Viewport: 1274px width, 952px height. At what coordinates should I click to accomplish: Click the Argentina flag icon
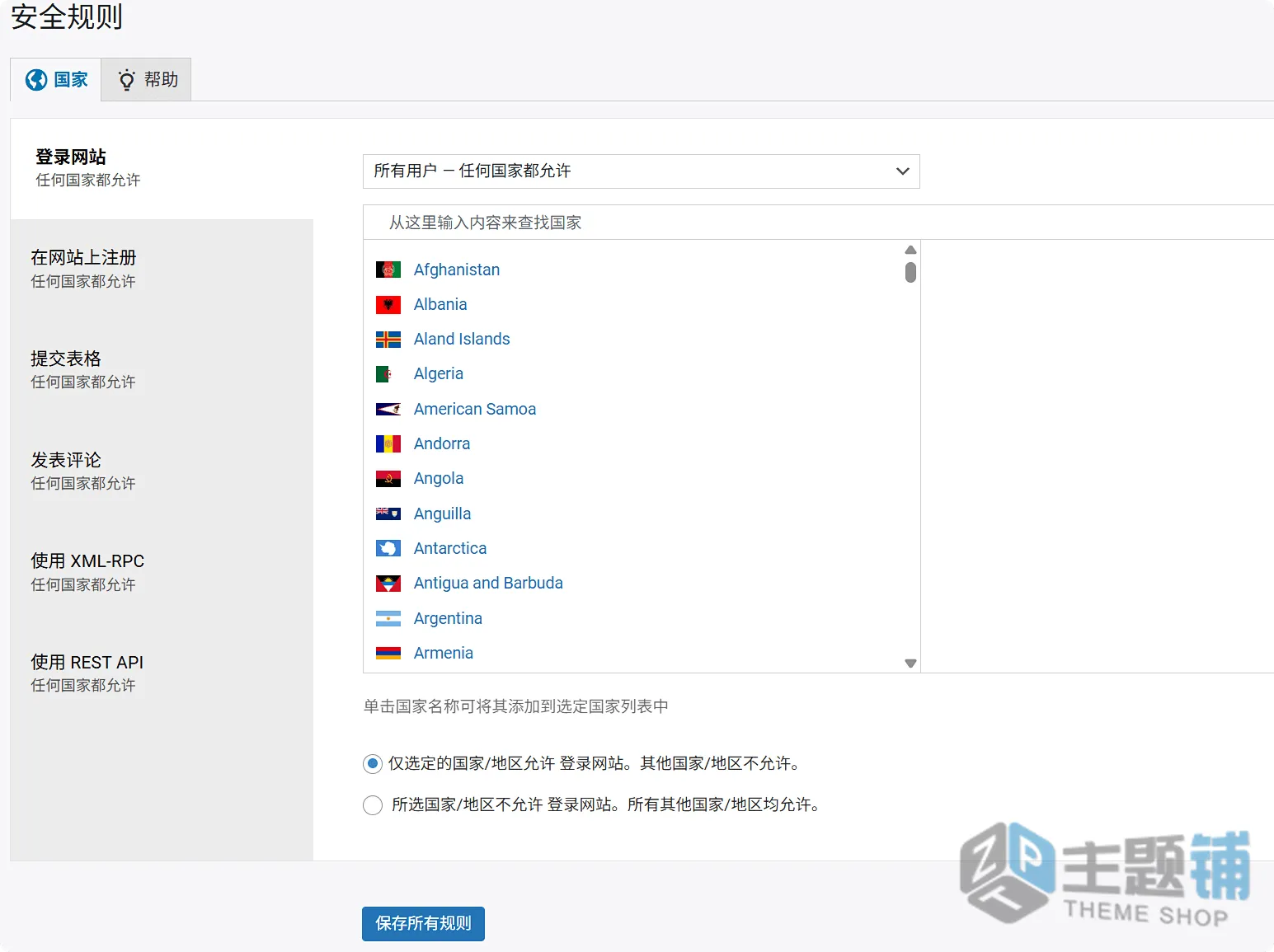[388, 618]
